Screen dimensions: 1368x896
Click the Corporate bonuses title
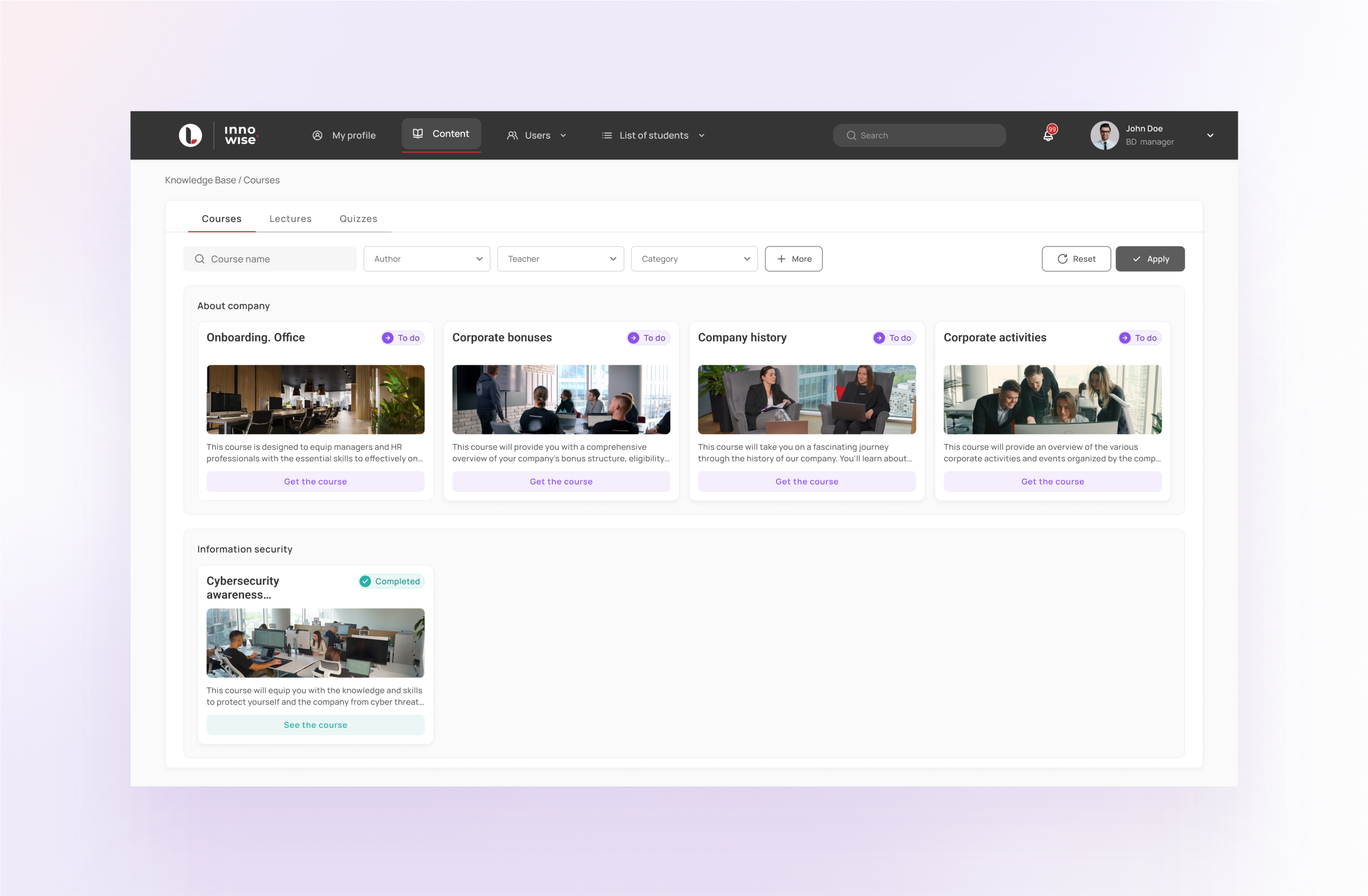click(x=502, y=338)
